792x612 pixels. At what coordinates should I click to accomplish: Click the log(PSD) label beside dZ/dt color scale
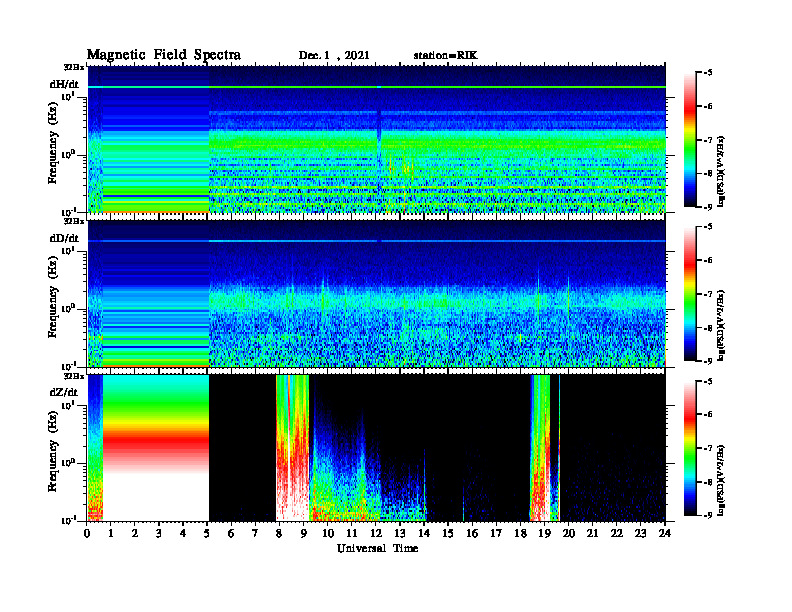(x=722, y=480)
